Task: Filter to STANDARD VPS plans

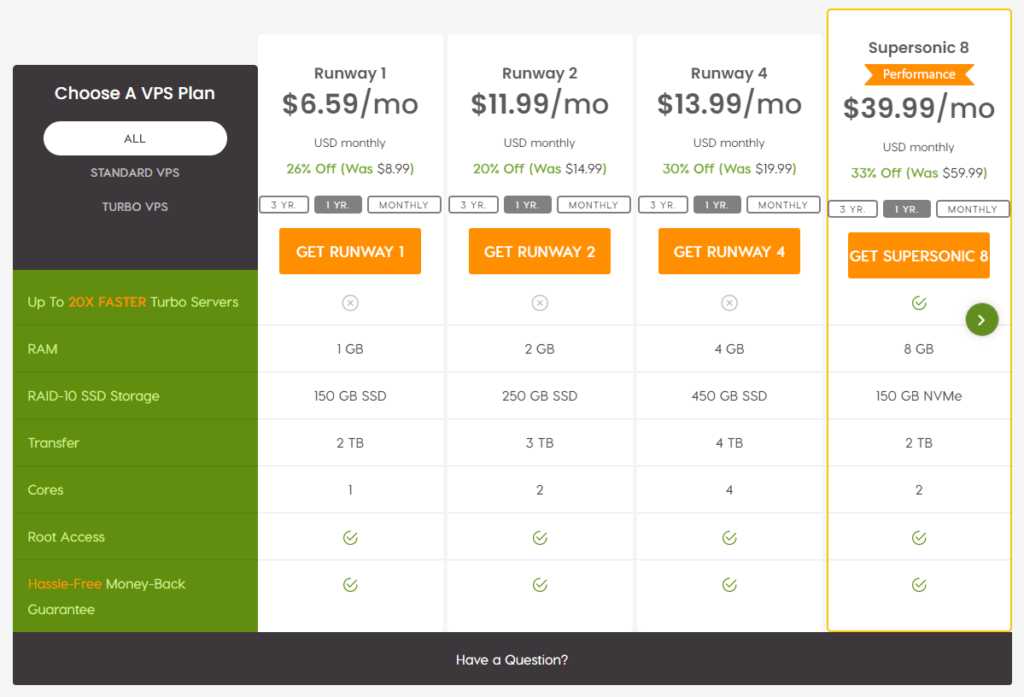Action: tap(135, 172)
